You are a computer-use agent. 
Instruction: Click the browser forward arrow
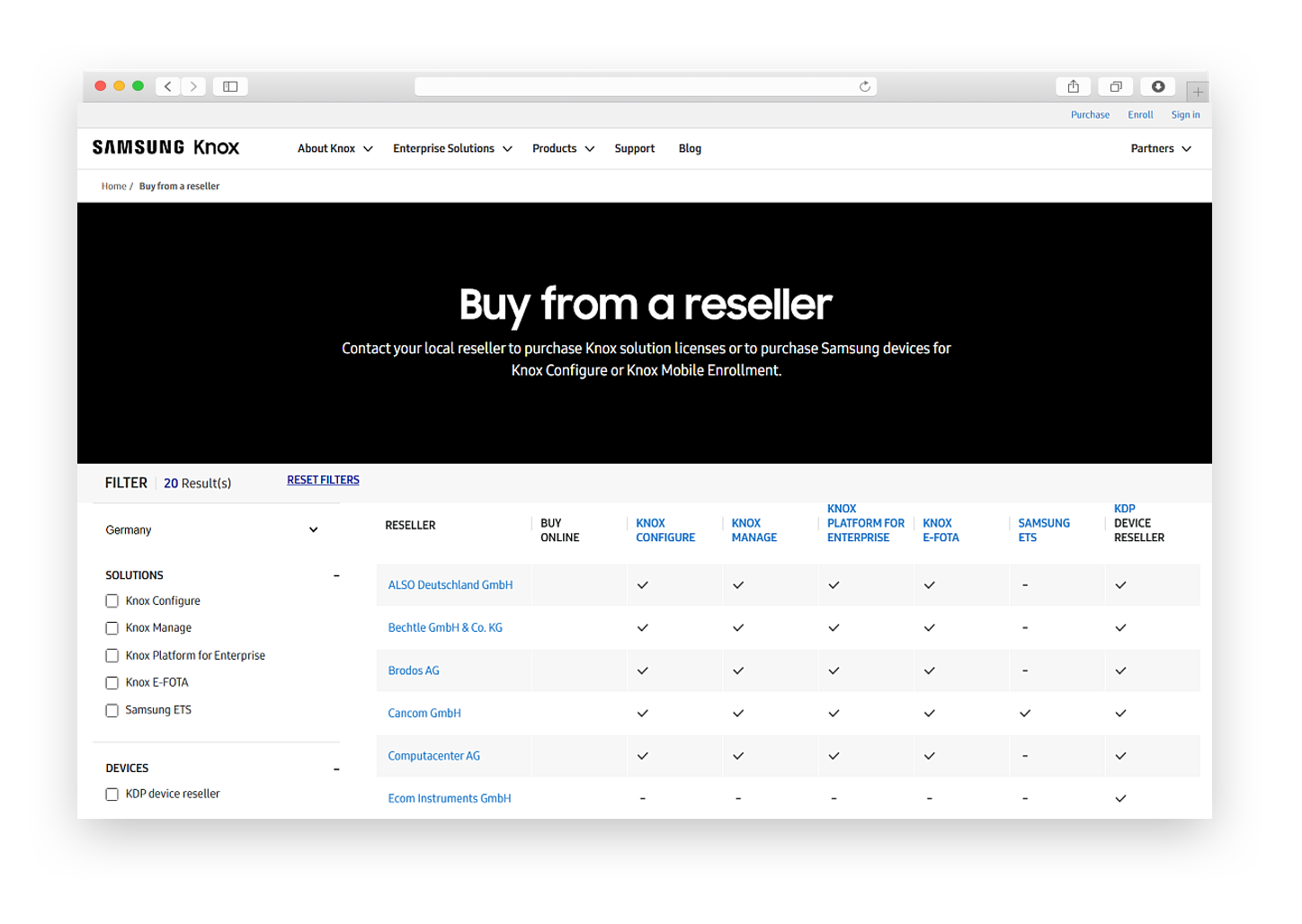[x=193, y=86]
